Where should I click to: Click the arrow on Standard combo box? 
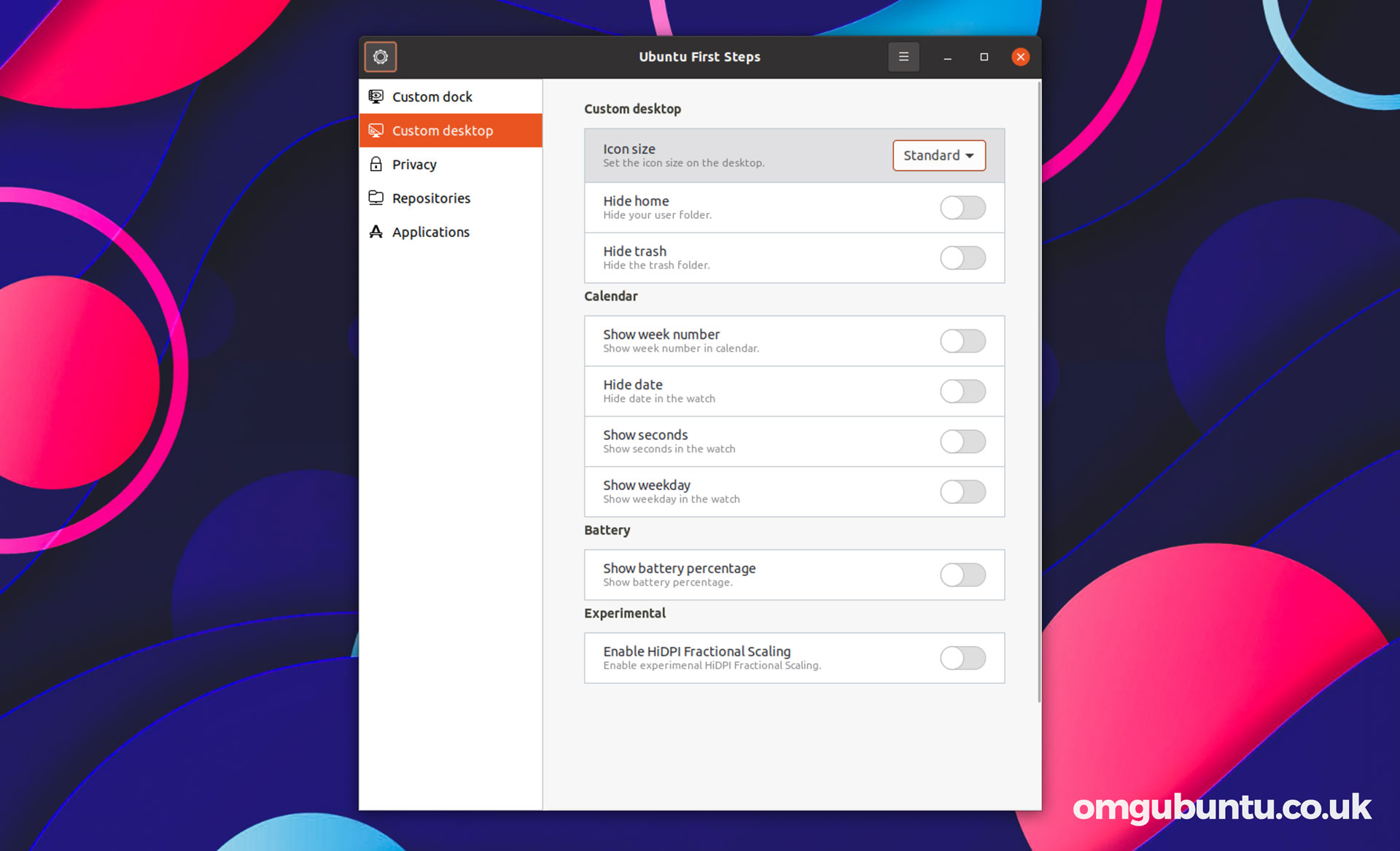click(970, 156)
